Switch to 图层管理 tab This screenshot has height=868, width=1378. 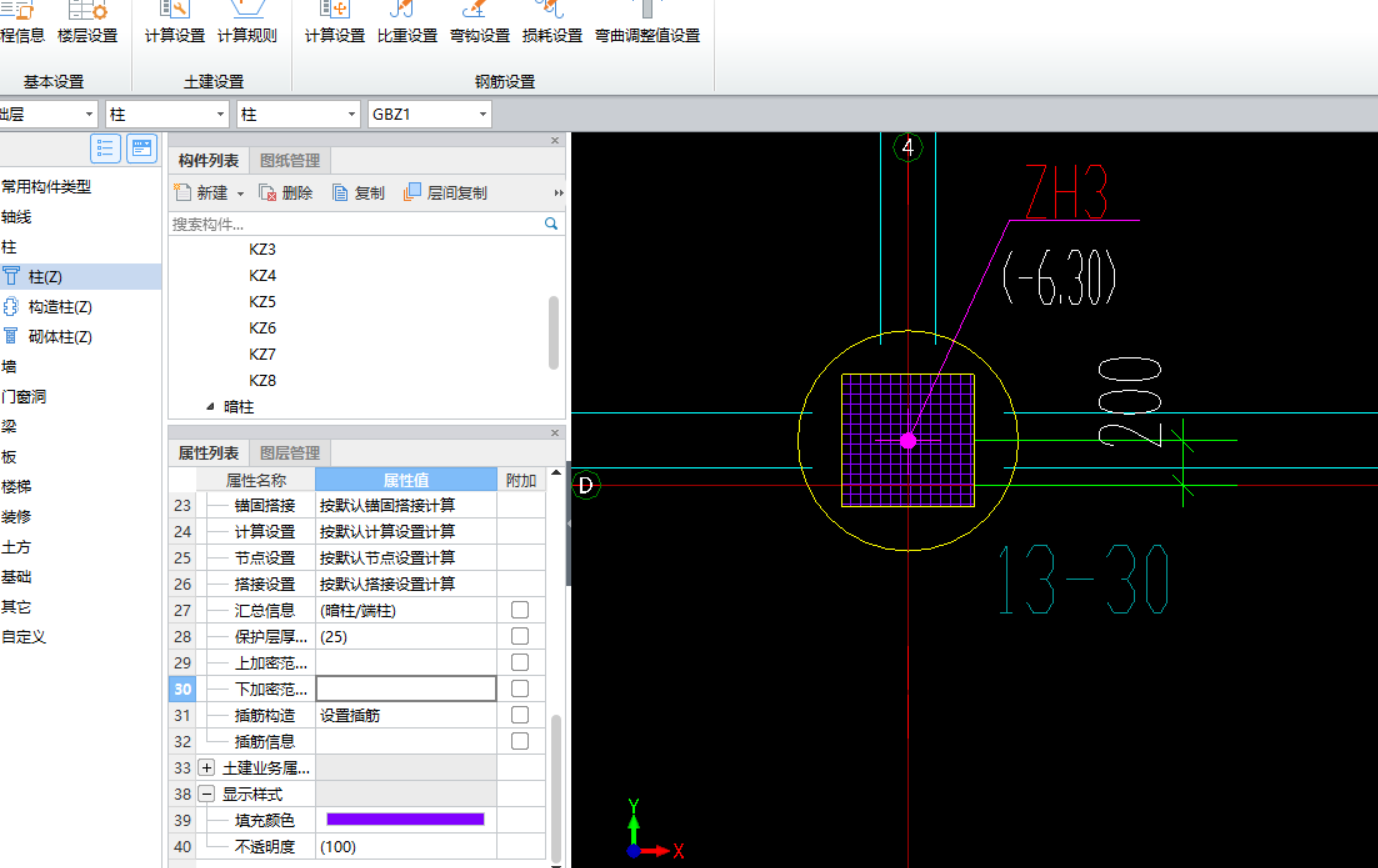point(290,453)
